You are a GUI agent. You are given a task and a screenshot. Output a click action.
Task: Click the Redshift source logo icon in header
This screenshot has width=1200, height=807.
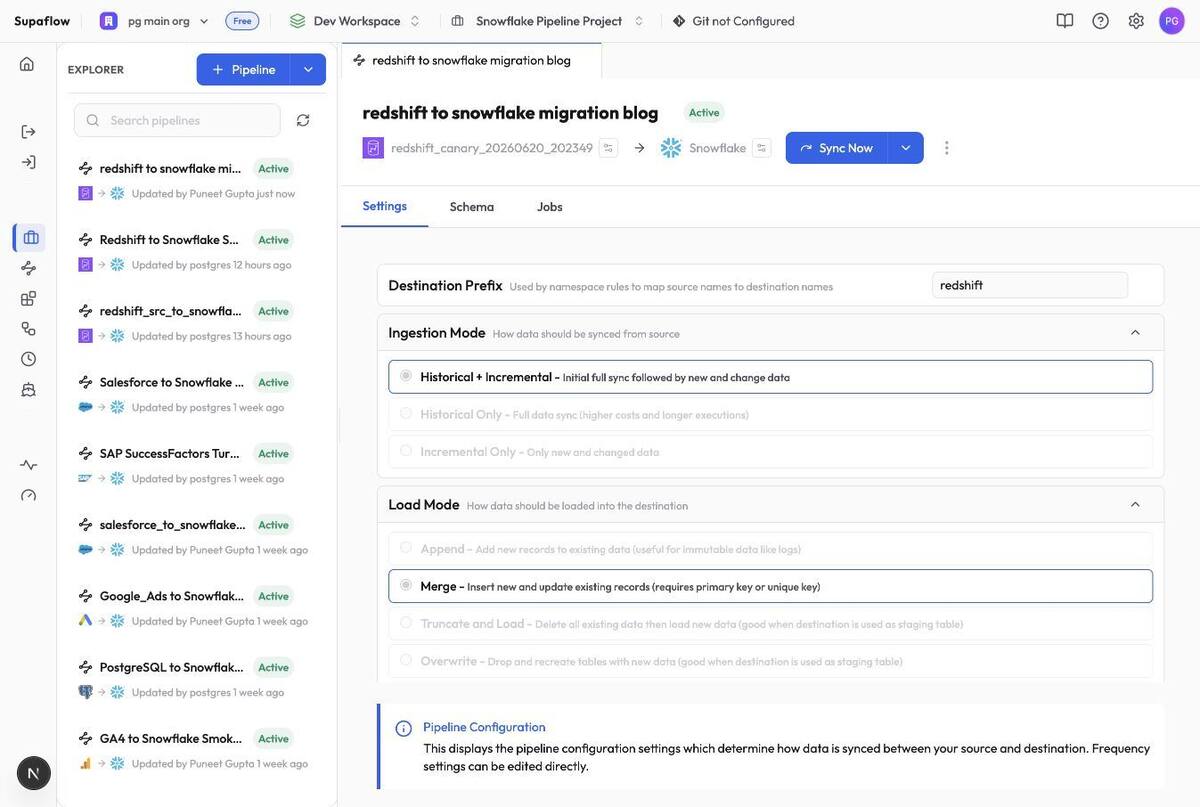(373, 148)
